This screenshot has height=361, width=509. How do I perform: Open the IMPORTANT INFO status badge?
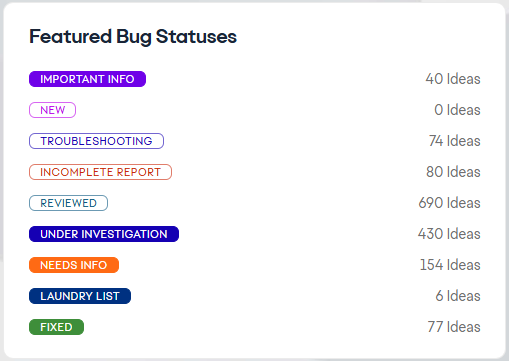click(87, 79)
